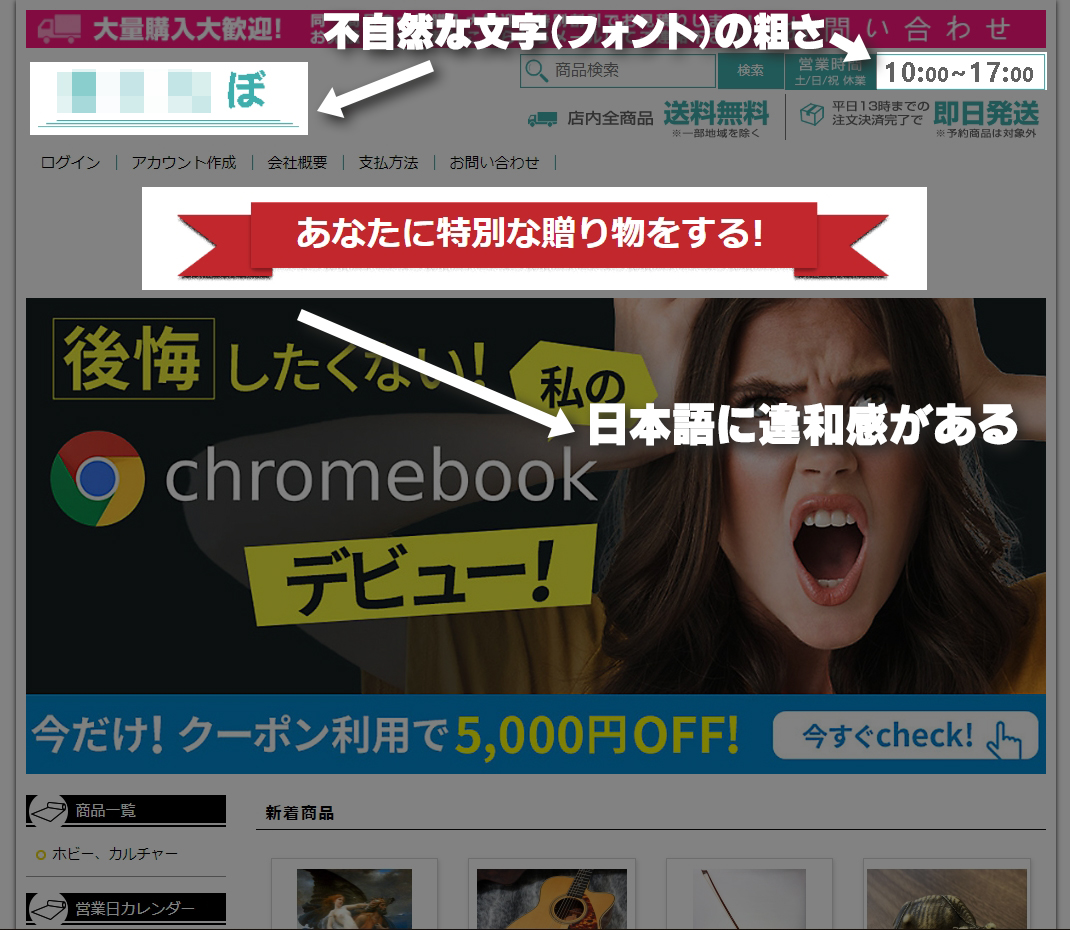
Task: Click the 送料無料 text
Action: coord(716,113)
